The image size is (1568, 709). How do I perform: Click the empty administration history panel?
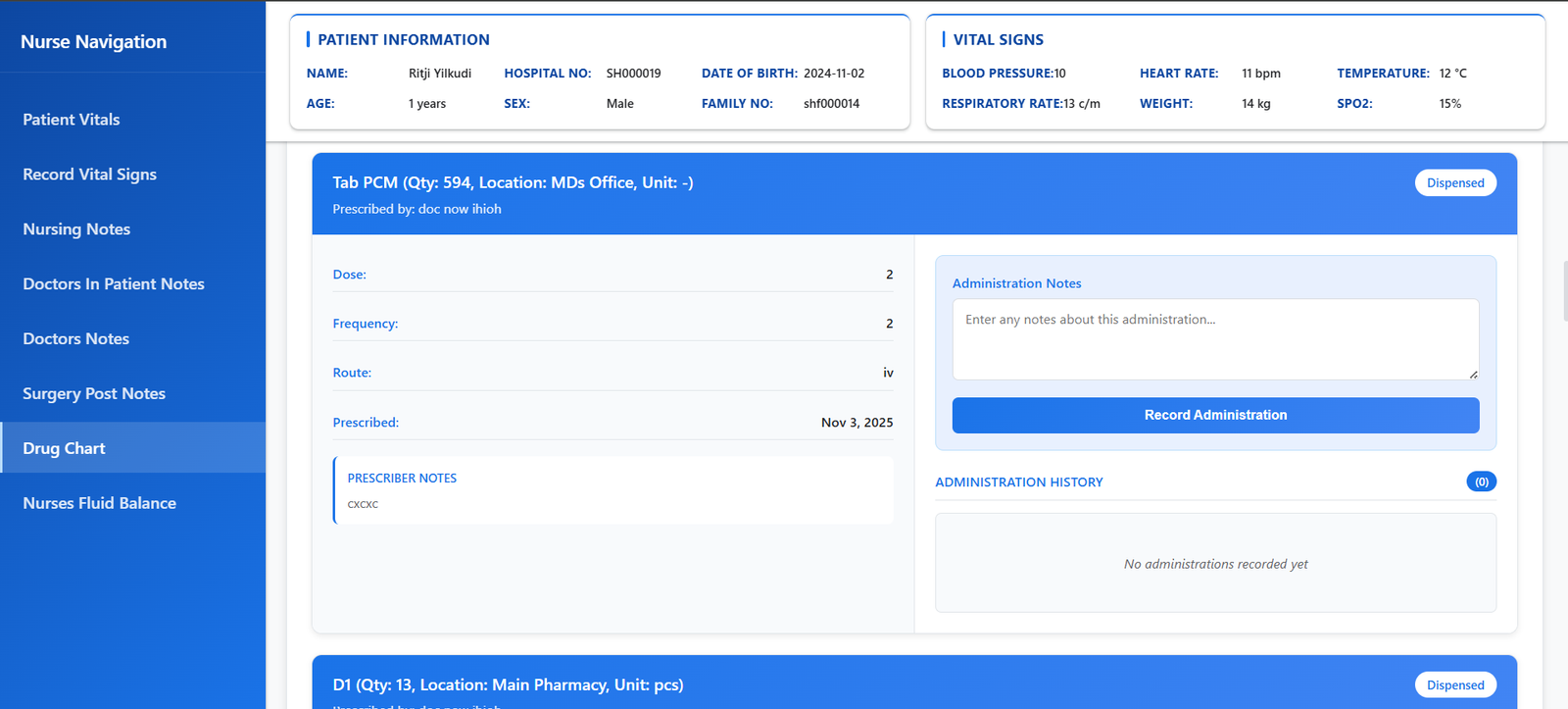point(1215,563)
